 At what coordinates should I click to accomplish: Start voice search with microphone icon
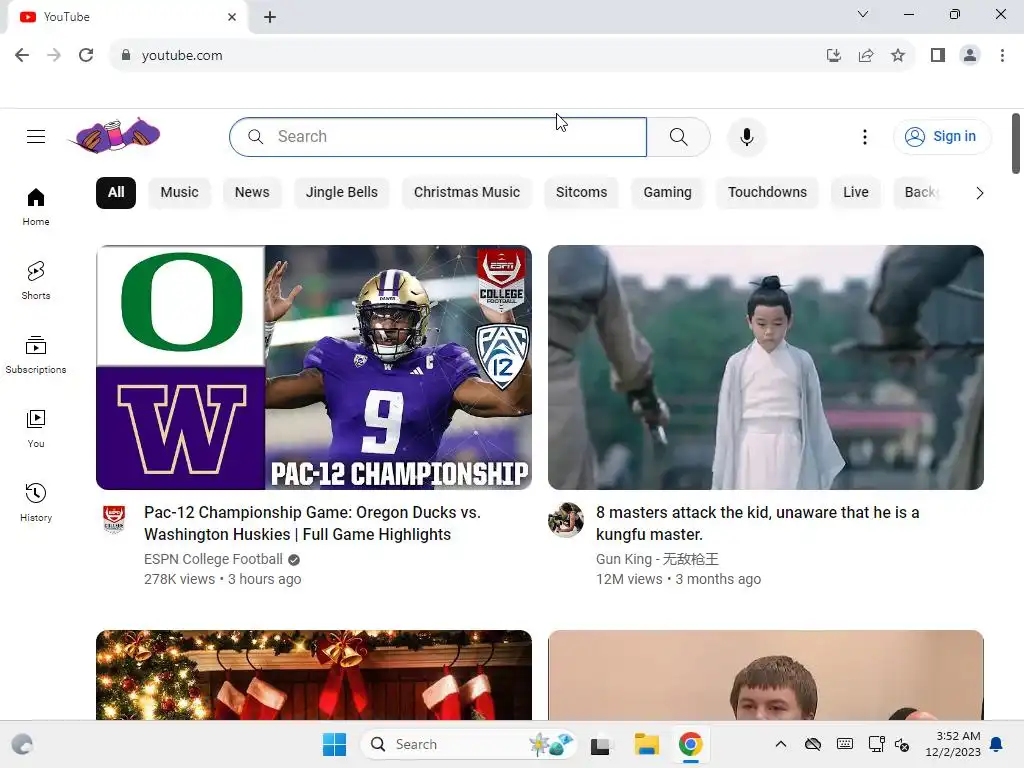(746, 136)
